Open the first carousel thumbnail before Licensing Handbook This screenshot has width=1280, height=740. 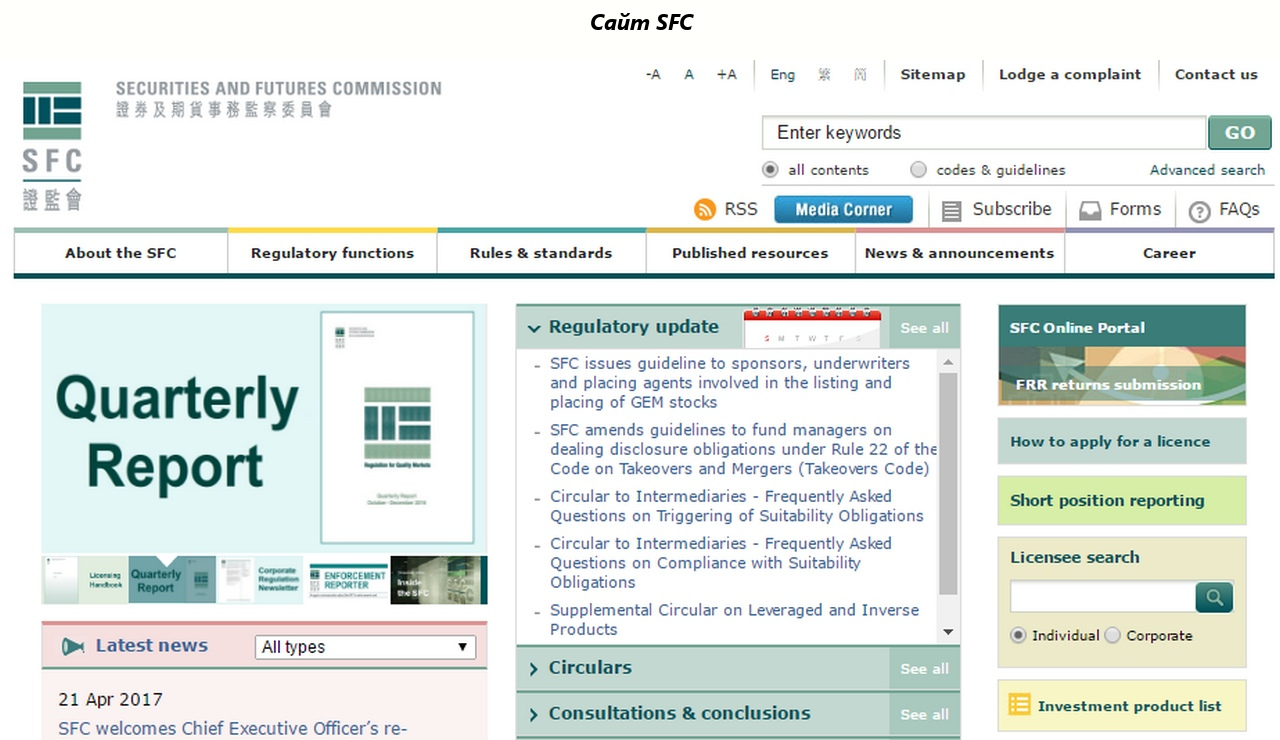61,581
